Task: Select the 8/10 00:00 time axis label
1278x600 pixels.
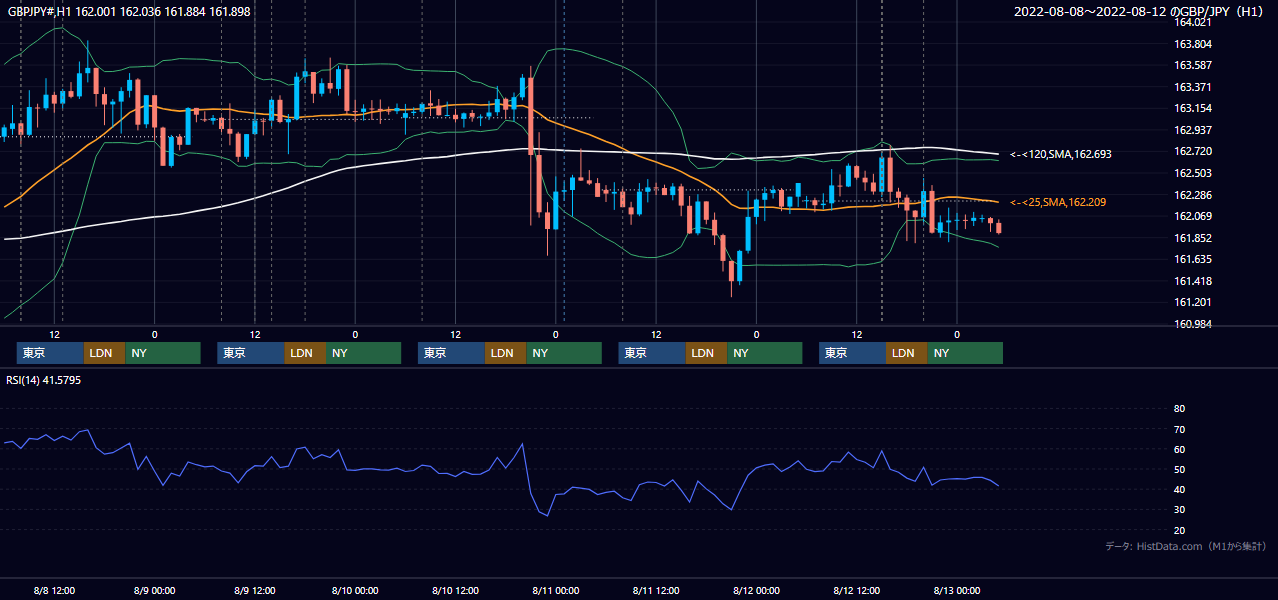Action: point(355,590)
